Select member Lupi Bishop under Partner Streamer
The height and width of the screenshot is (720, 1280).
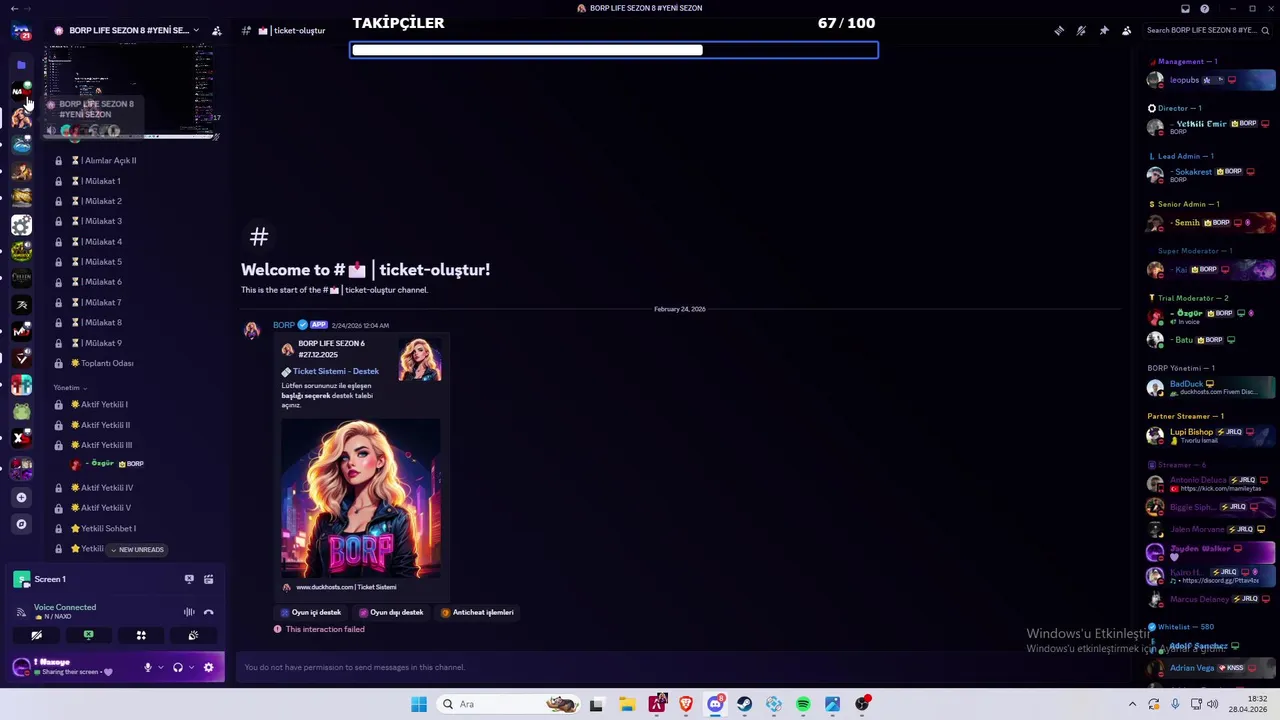(x=1212, y=435)
